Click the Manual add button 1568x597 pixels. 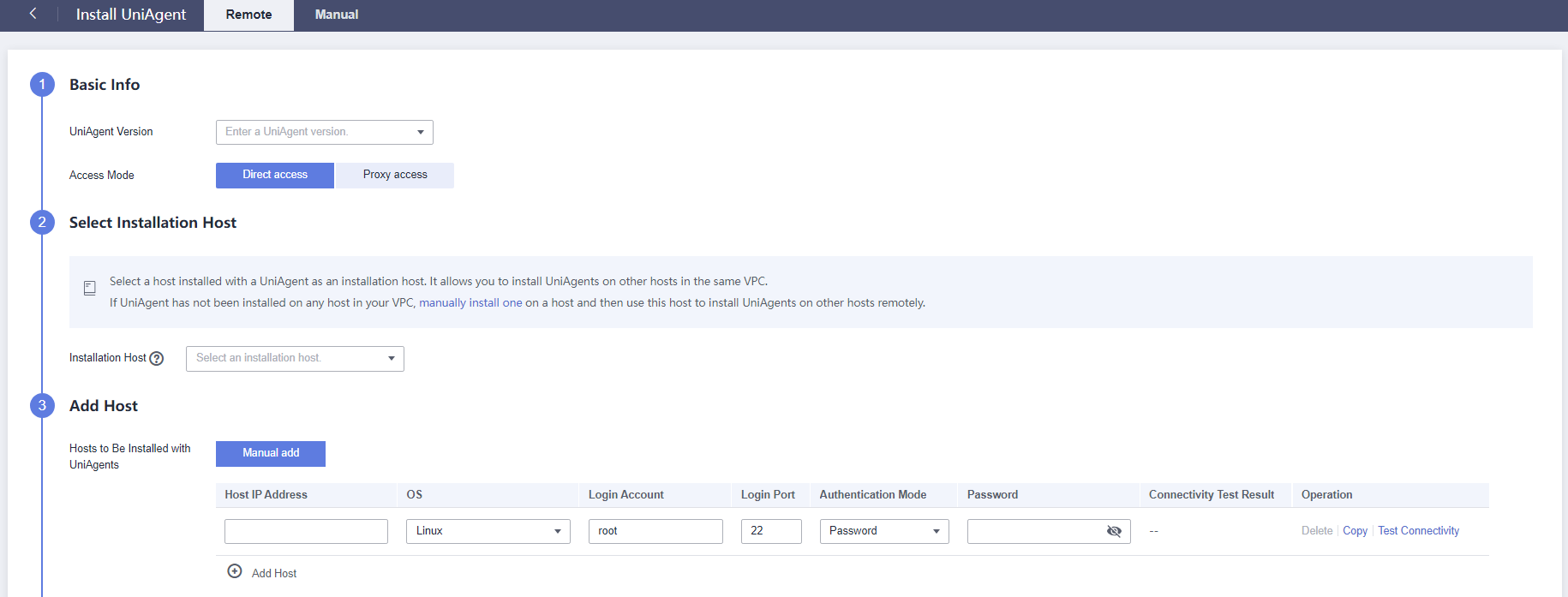[271, 453]
